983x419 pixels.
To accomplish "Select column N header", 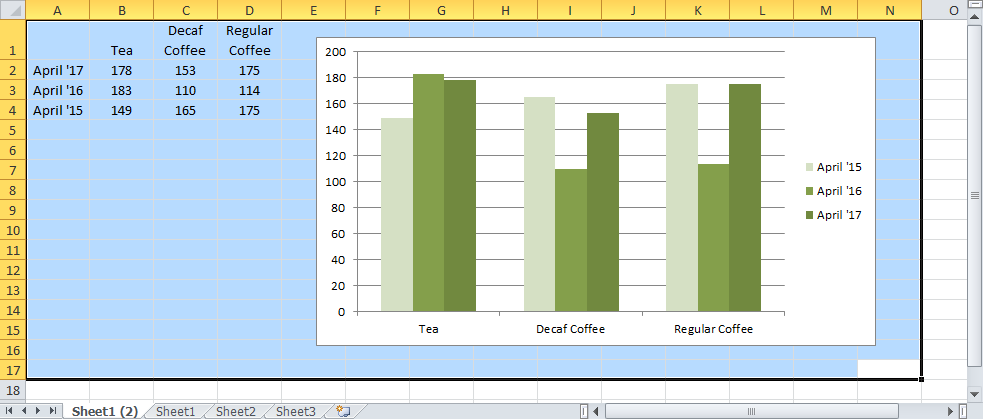I will coord(890,10).
